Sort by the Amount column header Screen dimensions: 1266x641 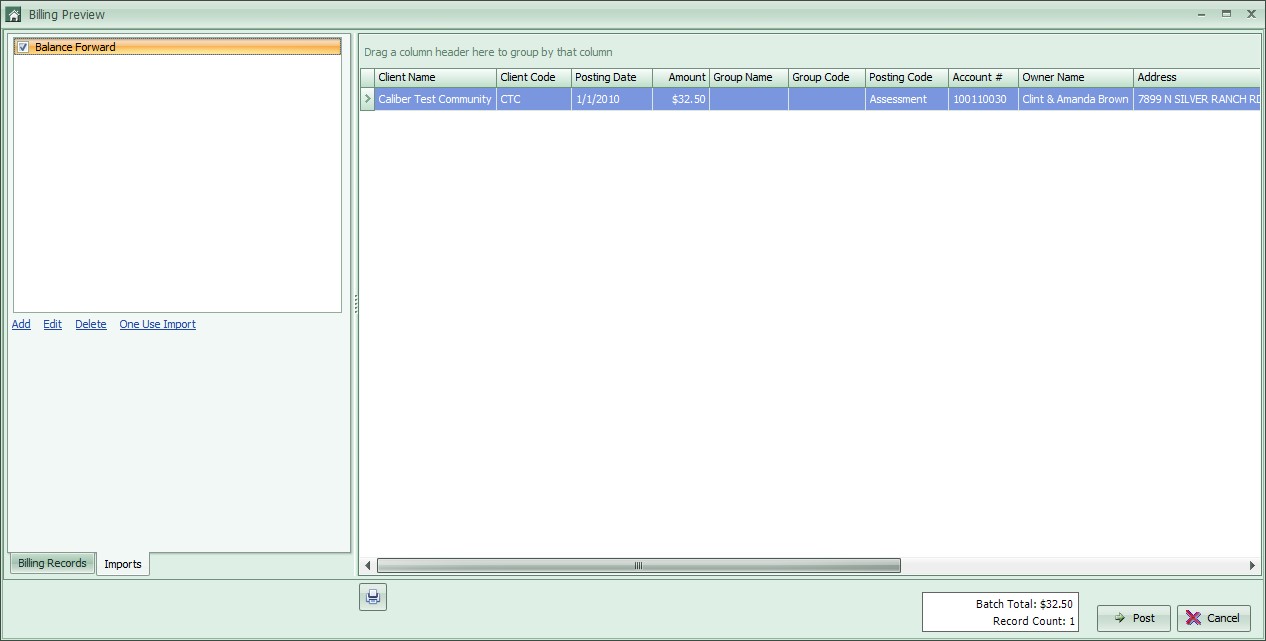pos(681,77)
